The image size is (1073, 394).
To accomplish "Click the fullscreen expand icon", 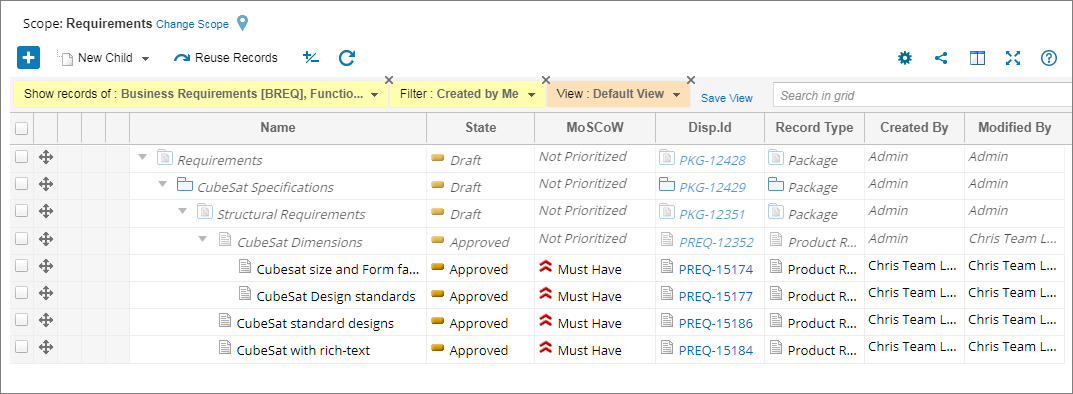I will [x=1013, y=58].
